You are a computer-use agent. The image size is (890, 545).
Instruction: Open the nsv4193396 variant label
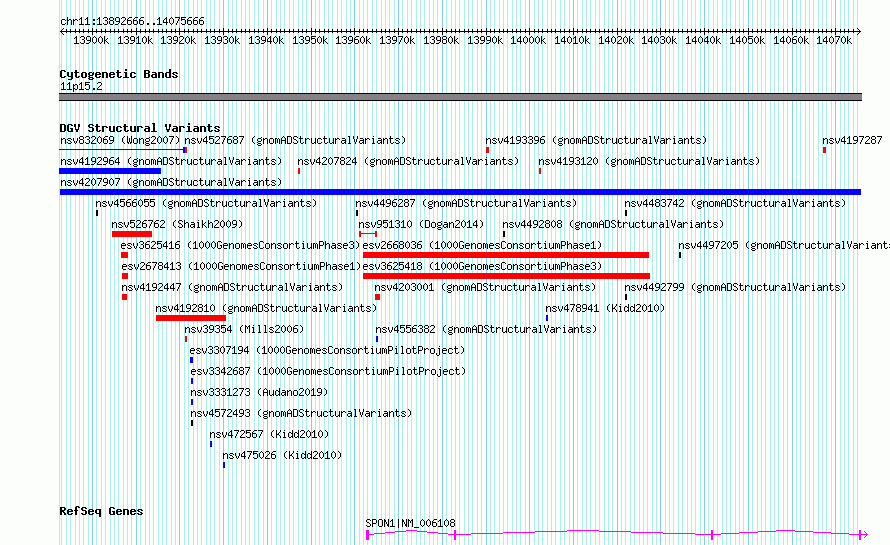pyautogui.click(x=596, y=140)
